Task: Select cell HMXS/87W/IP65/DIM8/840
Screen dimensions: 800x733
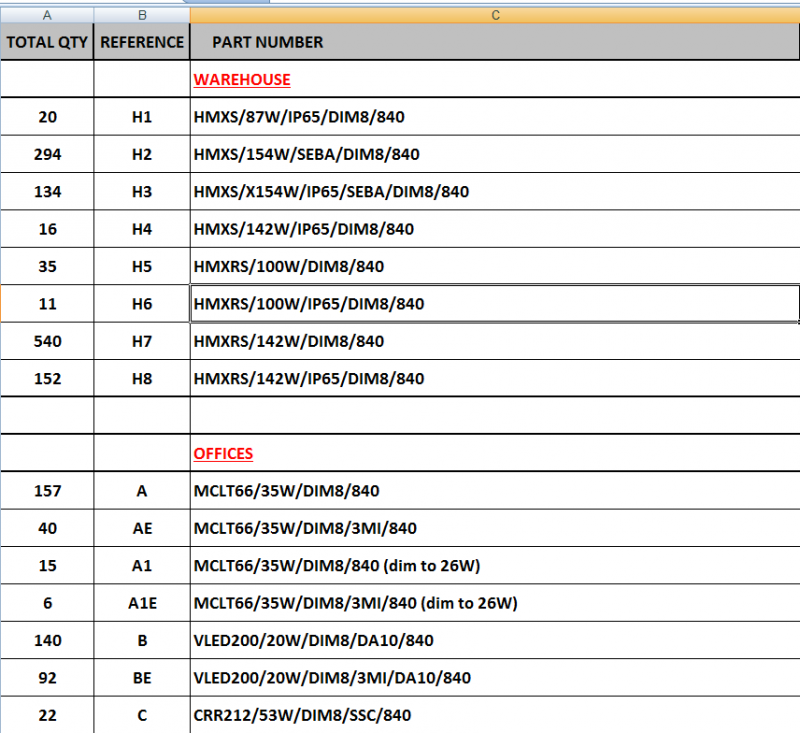Action: click(495, 117)
